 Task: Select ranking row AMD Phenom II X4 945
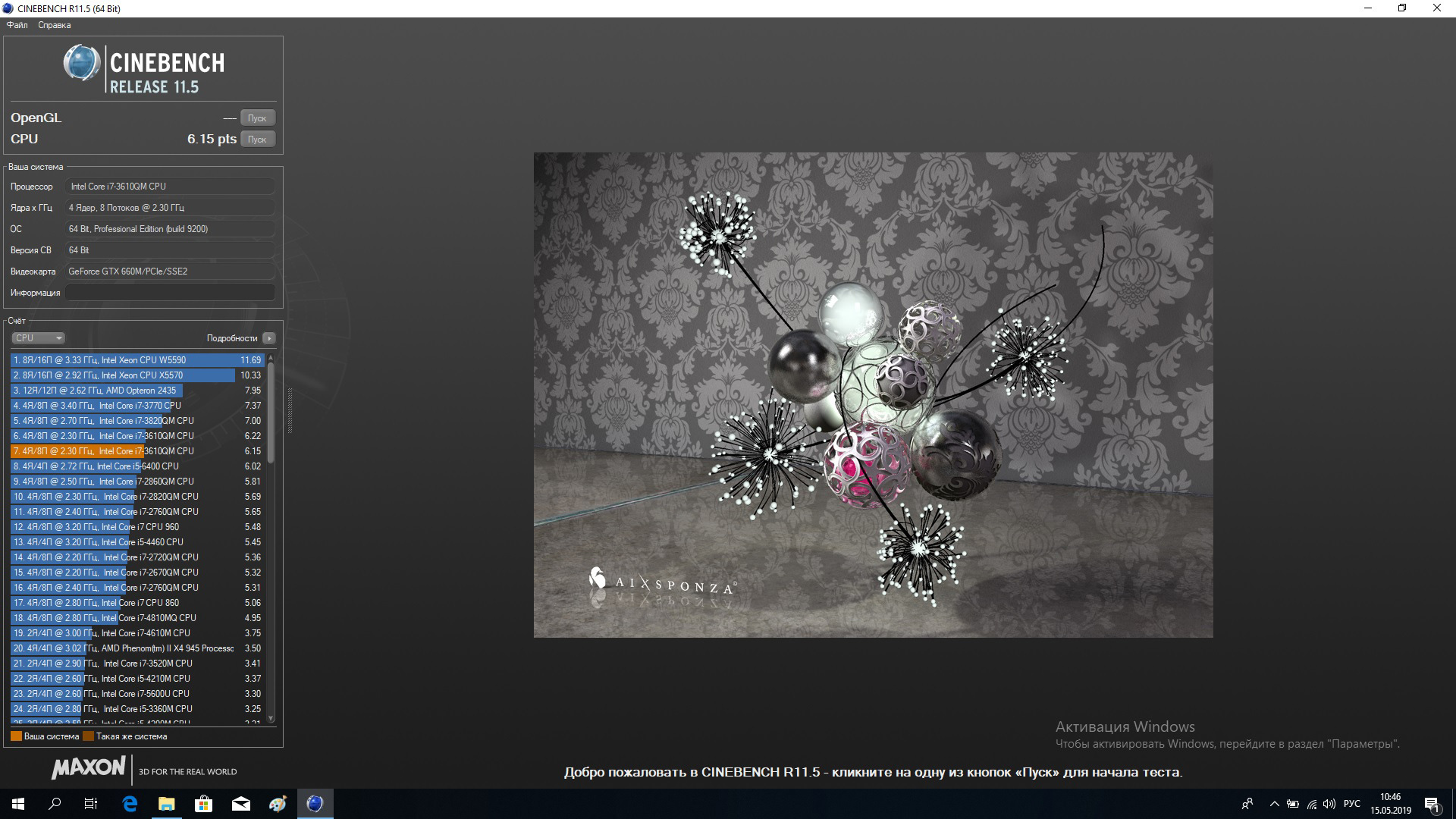[x=137, y=648]
